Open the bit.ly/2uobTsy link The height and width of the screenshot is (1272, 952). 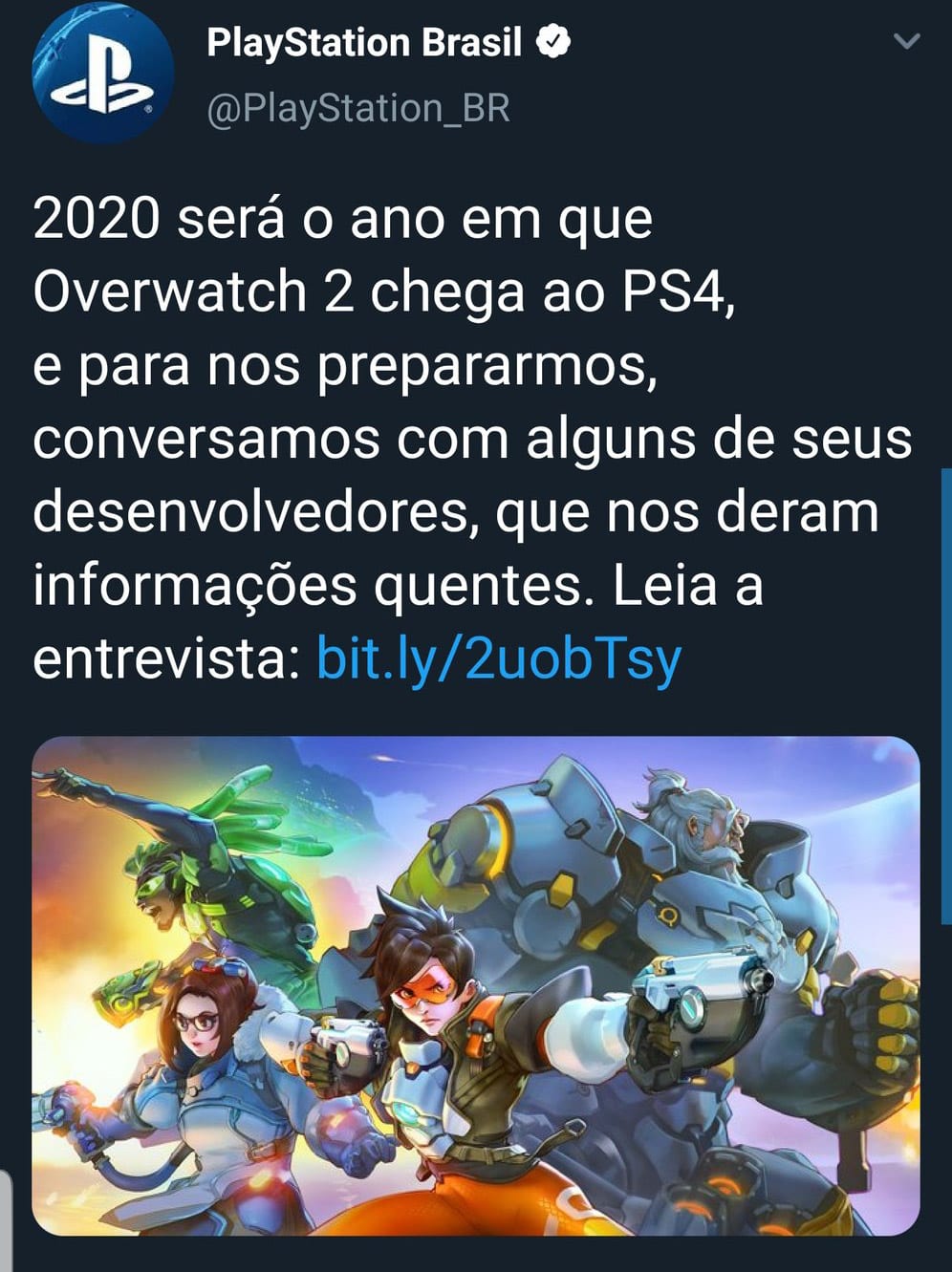(x=499, y=659)
